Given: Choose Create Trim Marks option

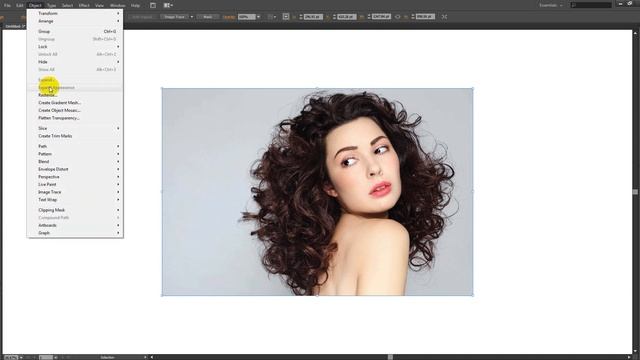Looking at the screenshot, I should (75, 136).
